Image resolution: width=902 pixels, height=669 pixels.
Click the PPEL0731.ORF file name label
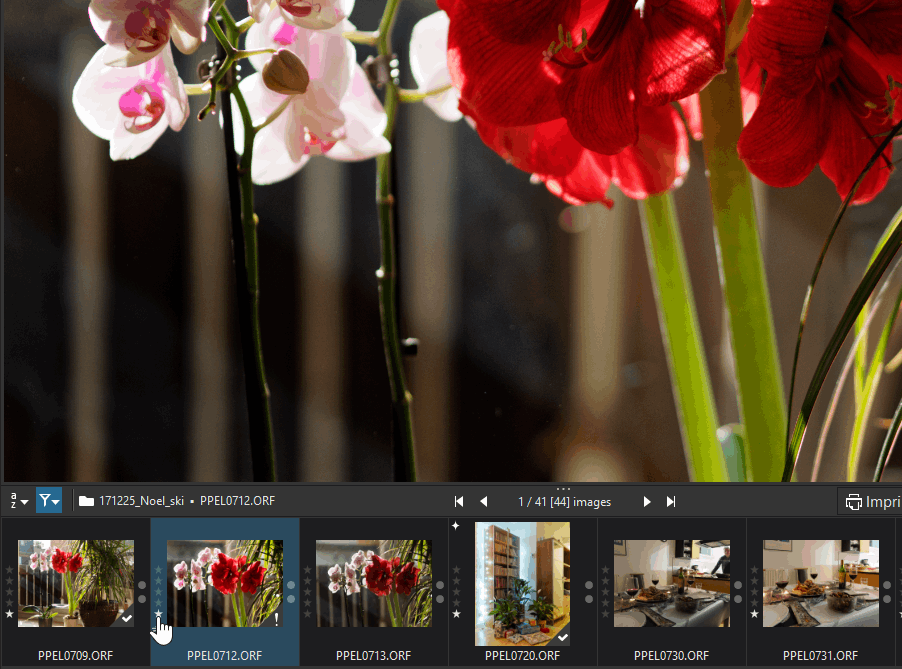coord(820,656)
